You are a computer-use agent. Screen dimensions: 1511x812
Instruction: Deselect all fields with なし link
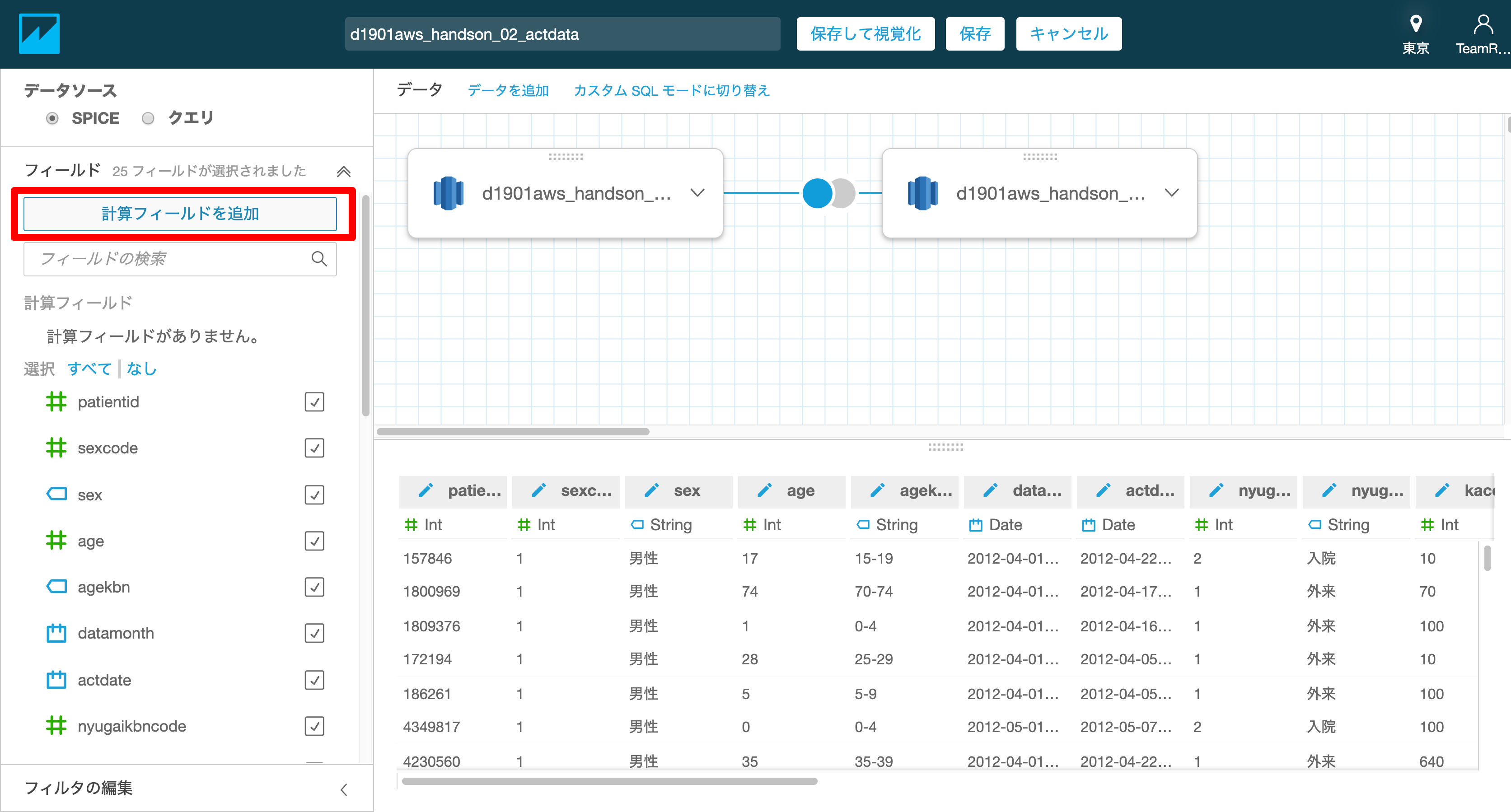(x=141, y=369)
